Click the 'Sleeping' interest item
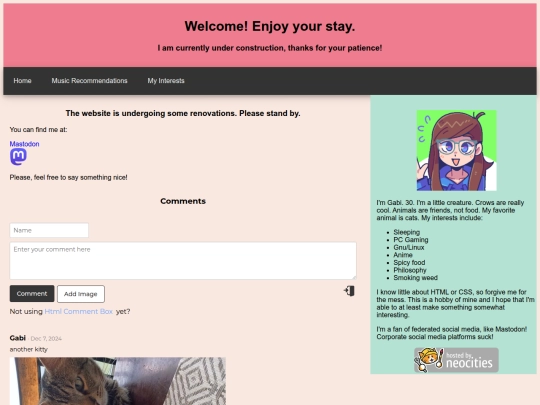The image size is (540, 405). click(407, 232)
